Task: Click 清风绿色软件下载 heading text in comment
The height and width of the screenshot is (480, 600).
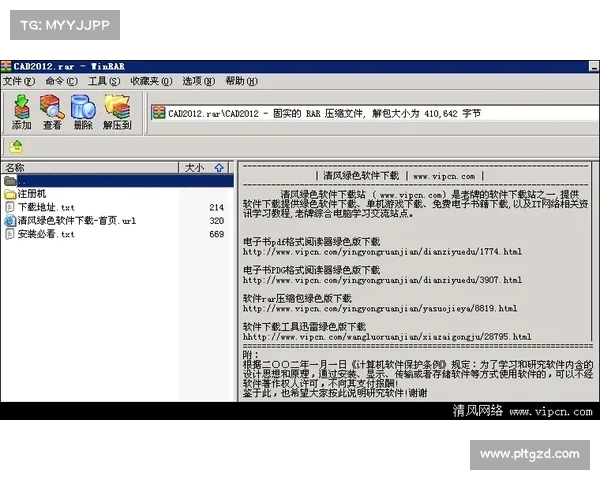Action: click(x=361, y=176)
